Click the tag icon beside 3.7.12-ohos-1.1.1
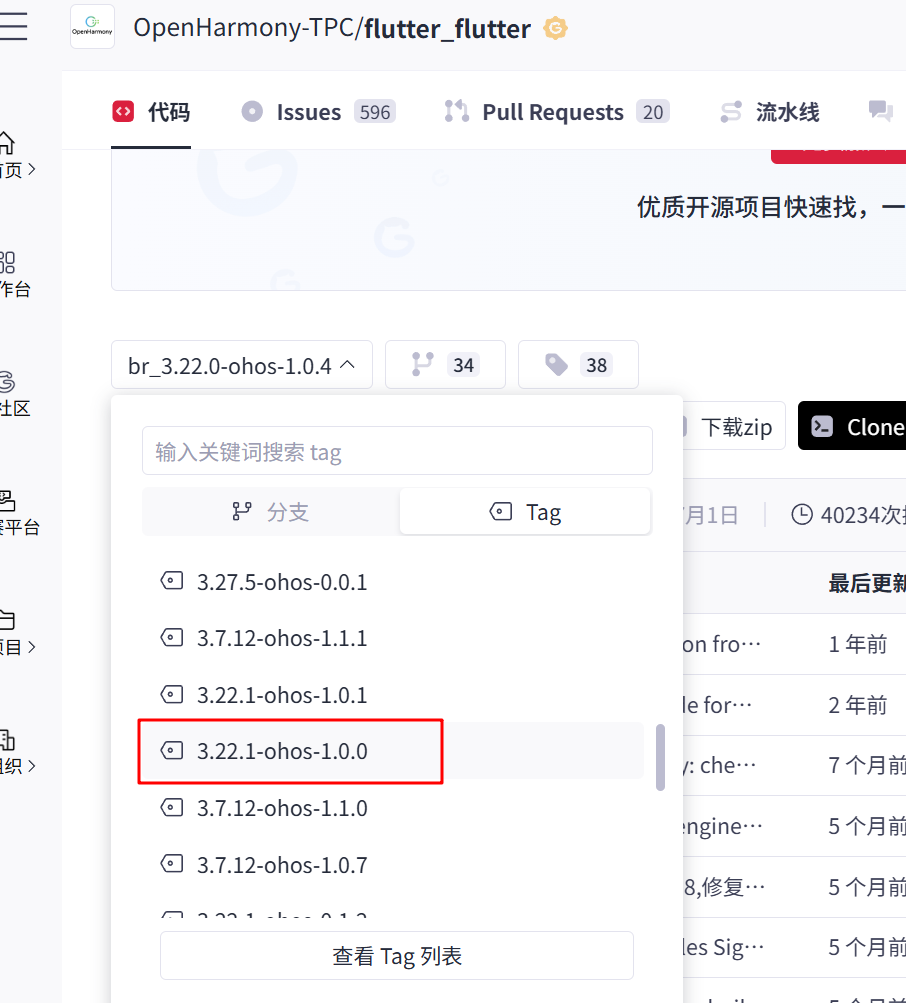Image resolution: width=906 pixels, height=1003 pixels. [x=171, y=637]
